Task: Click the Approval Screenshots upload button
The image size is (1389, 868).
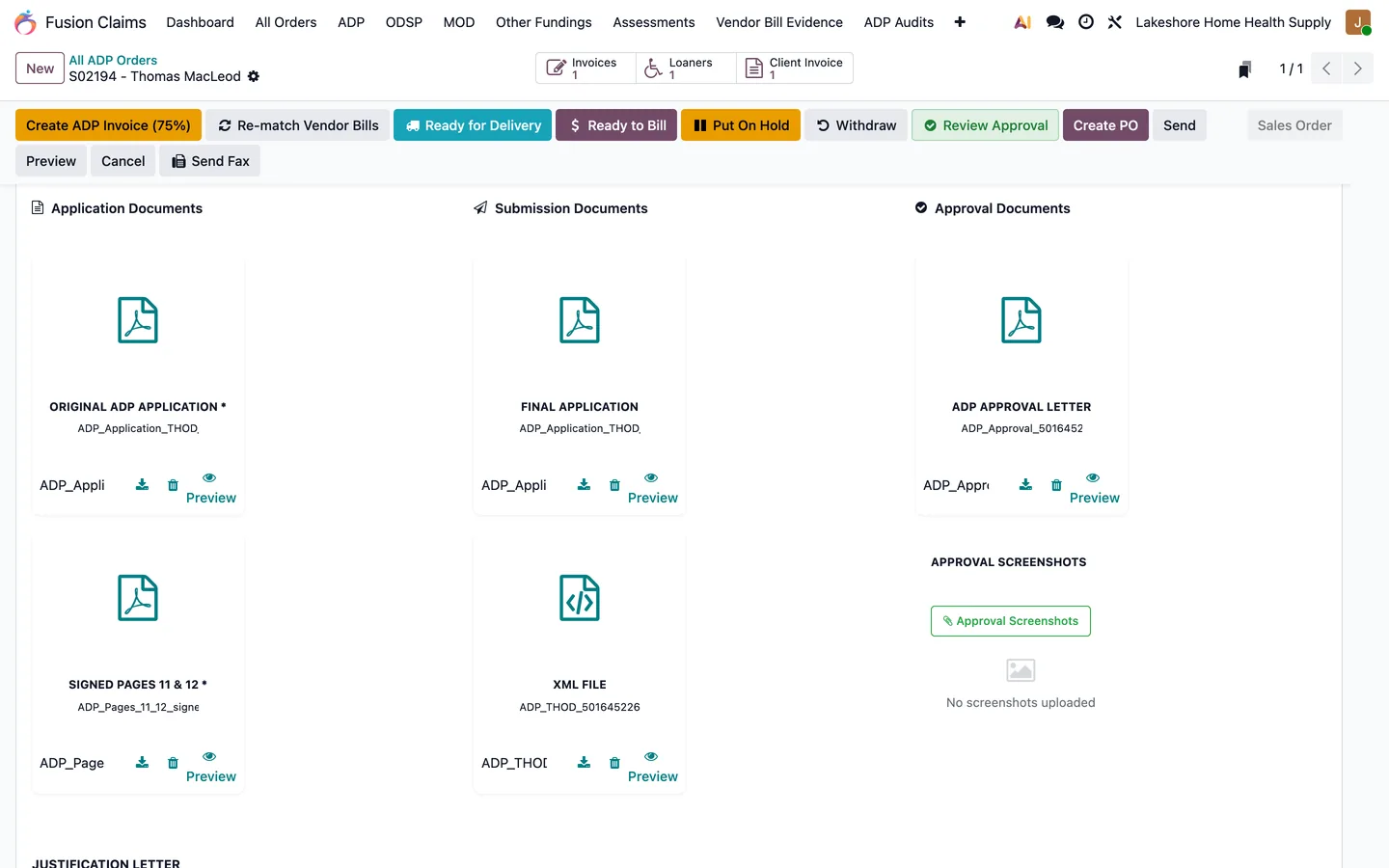Action: [1010, 621]
